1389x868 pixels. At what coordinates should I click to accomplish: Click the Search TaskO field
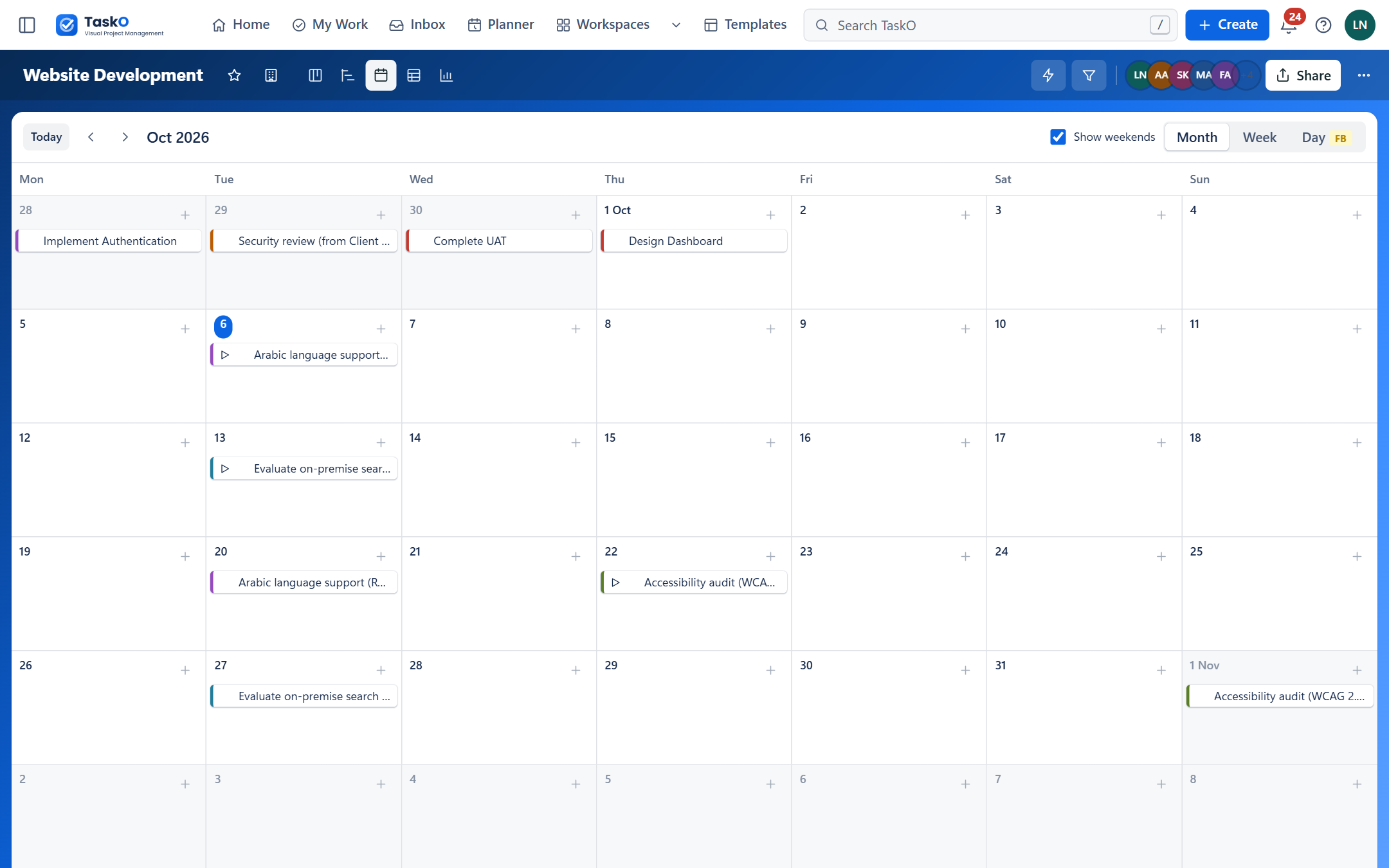click(990, 25)
